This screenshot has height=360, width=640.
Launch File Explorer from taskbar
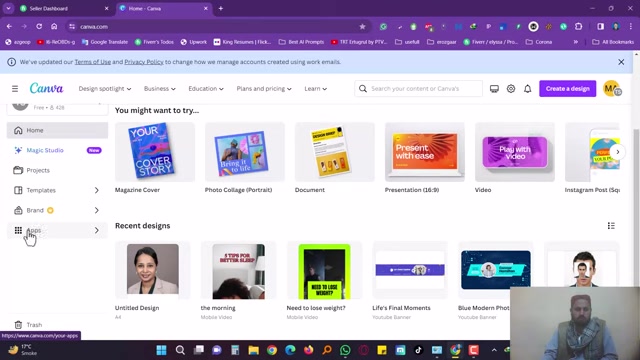pos(253,350)
